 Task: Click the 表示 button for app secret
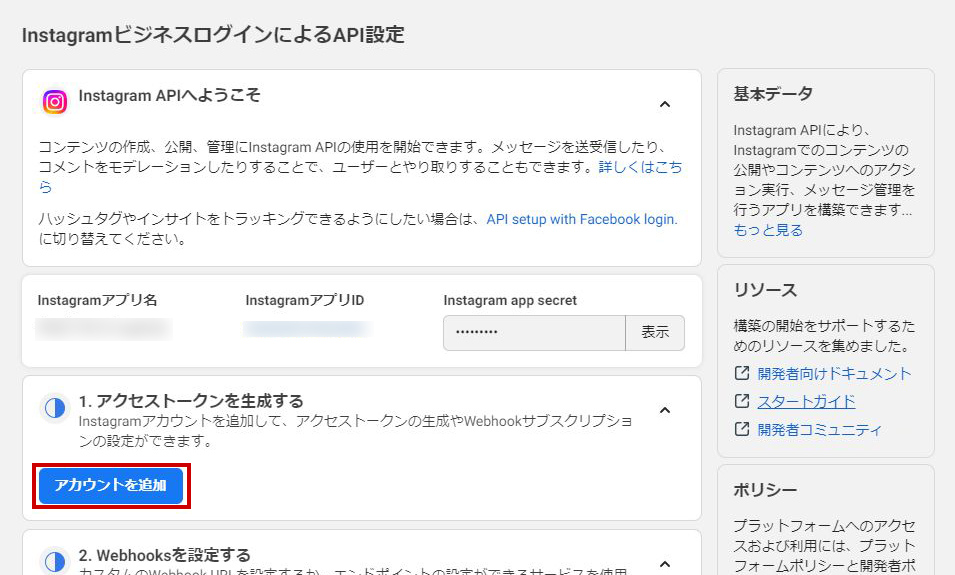(x=655, y=333)
